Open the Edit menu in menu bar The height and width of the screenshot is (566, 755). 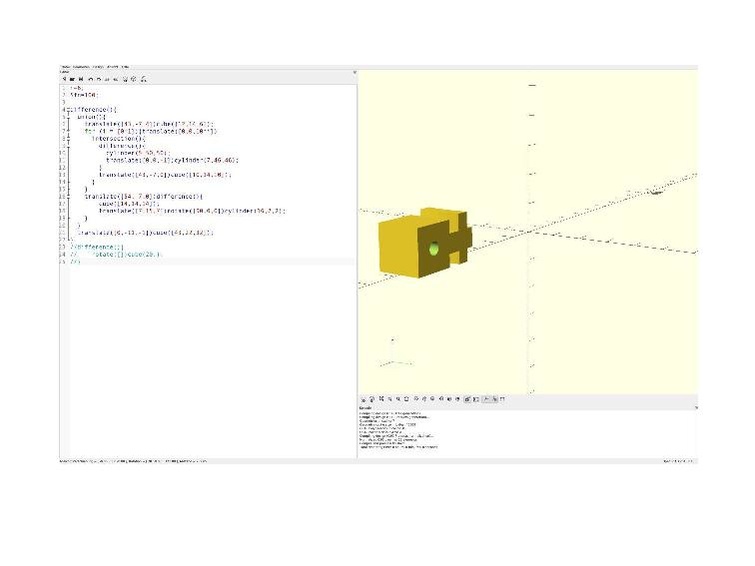coord(77,67)
